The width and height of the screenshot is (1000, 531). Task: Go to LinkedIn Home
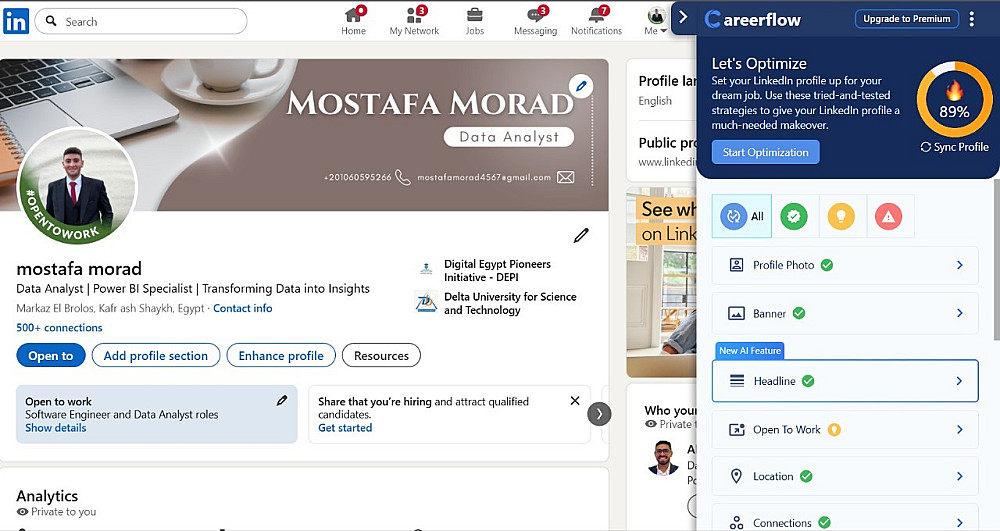click(x=354, y=21)
